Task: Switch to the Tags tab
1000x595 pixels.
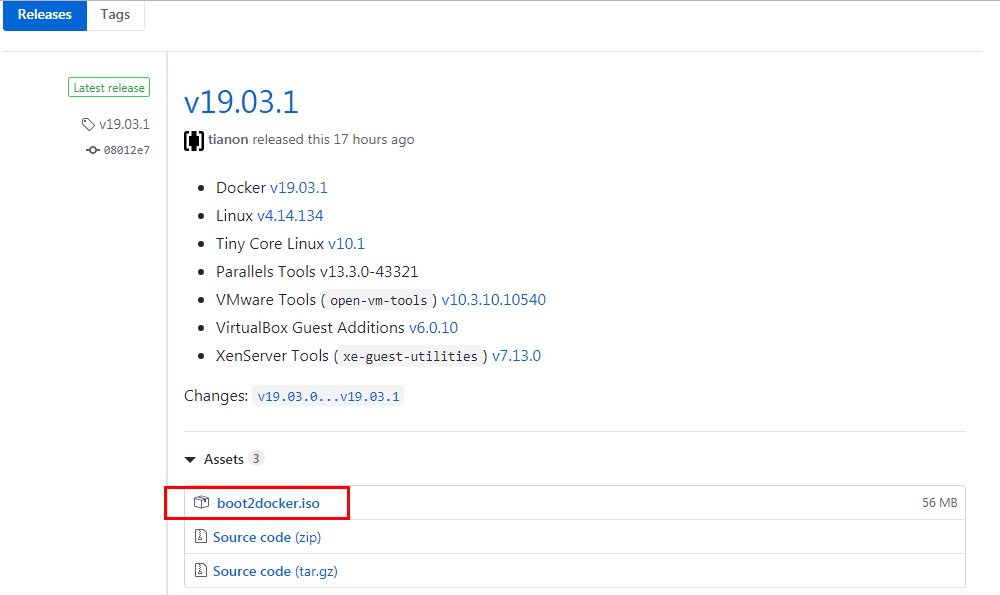Action: click(x=115, y=15)
